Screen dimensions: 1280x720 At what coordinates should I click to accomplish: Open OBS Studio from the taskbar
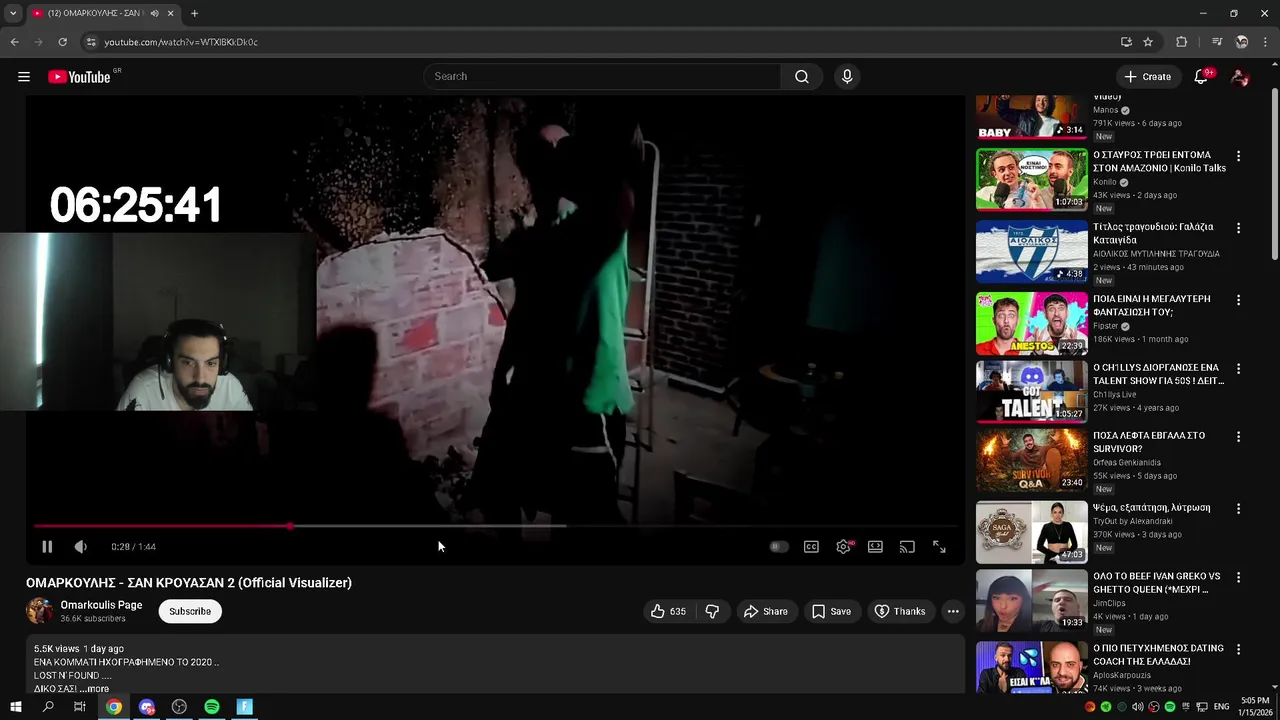point(179,707)
